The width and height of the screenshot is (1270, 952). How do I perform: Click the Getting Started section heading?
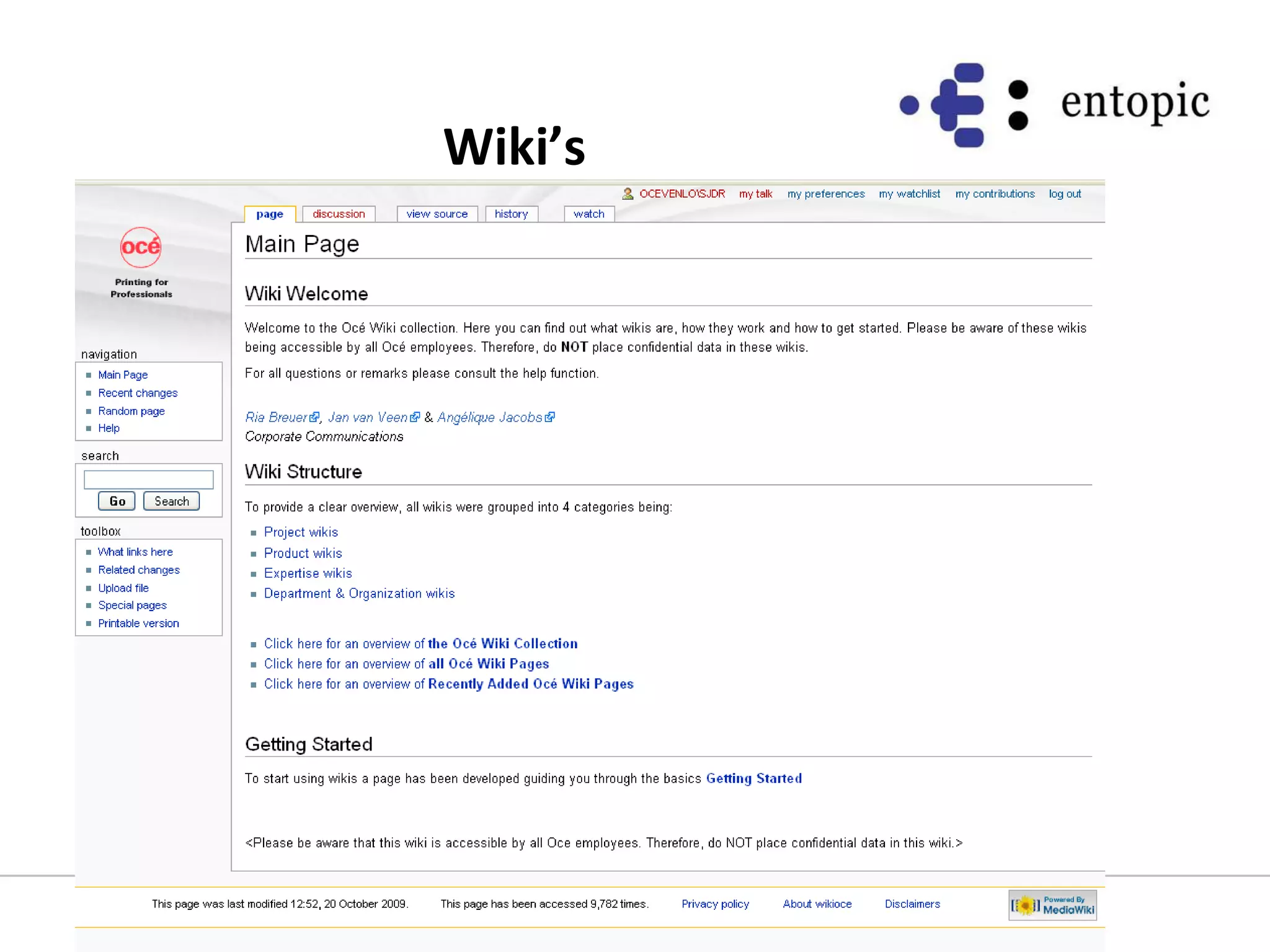pos(309,744)
